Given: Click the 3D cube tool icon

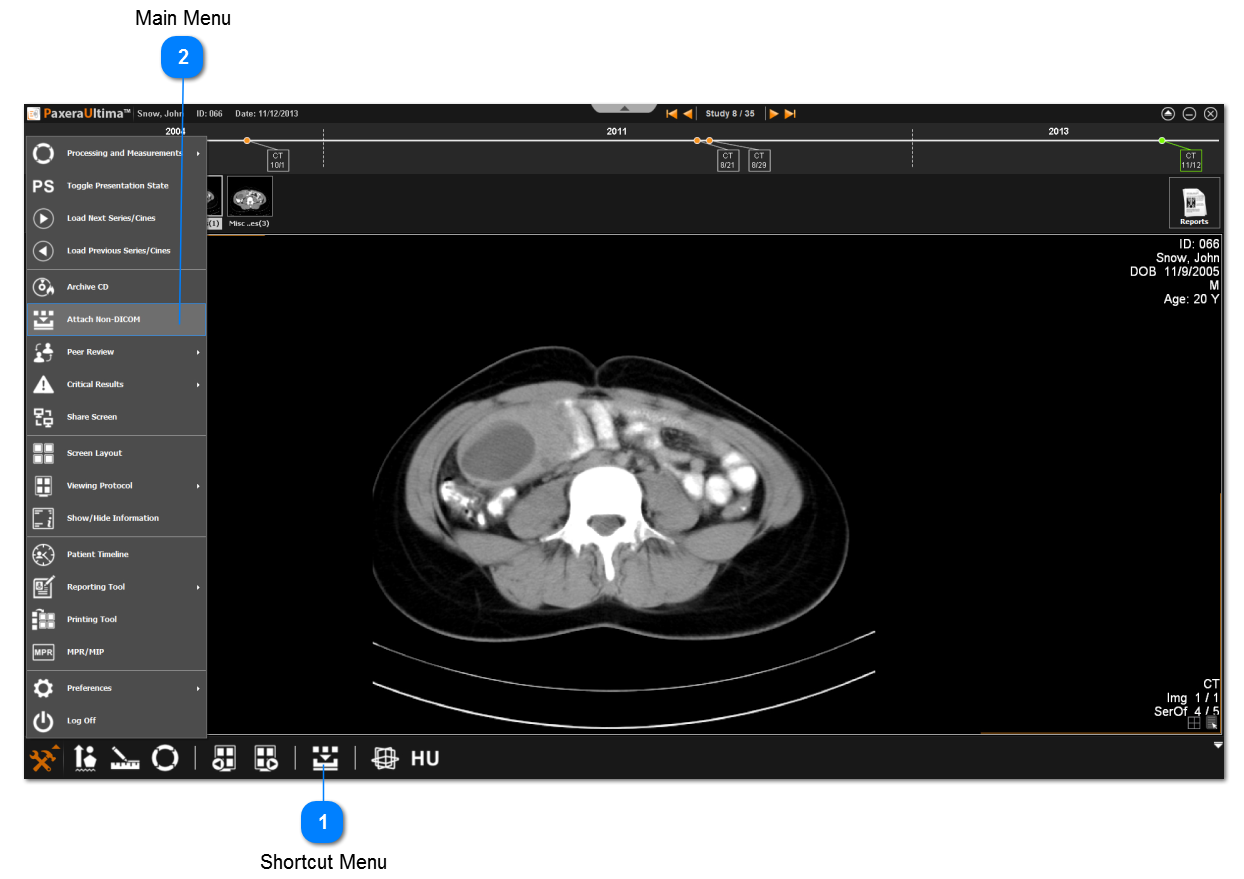Looking at the screenshot, I should 384,759.
